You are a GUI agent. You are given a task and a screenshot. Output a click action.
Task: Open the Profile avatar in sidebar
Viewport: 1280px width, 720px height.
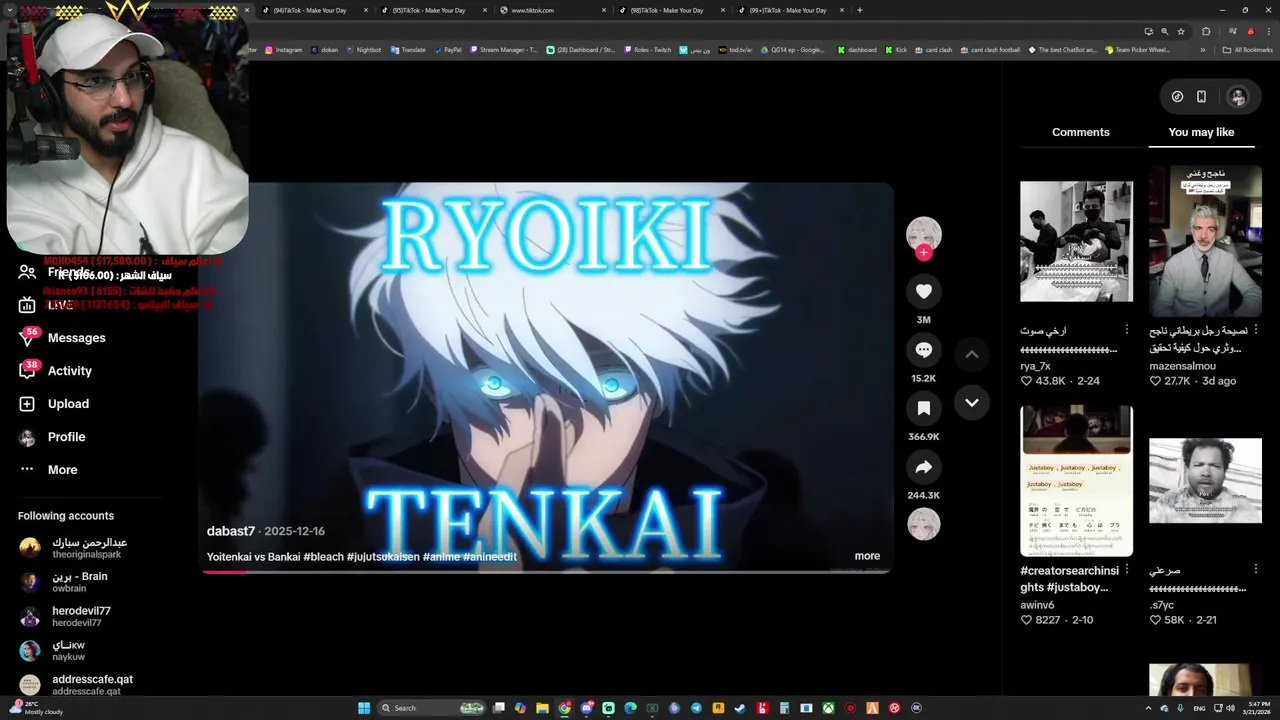coord(27,437)
